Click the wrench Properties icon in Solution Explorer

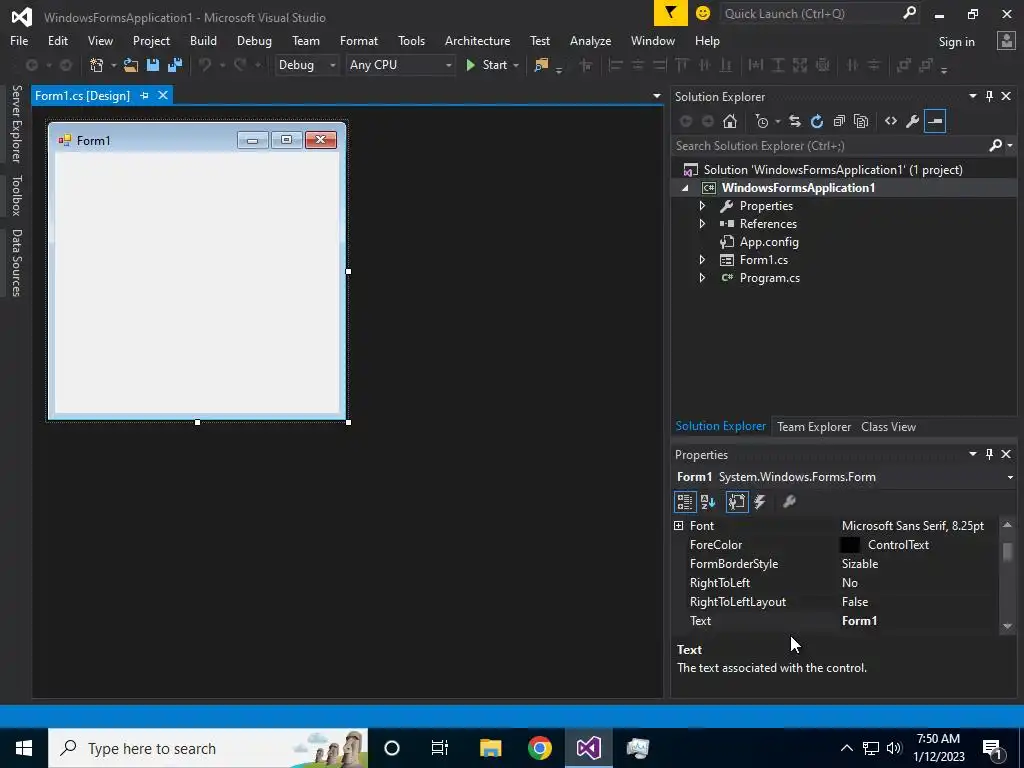click(x=913, y=121)
